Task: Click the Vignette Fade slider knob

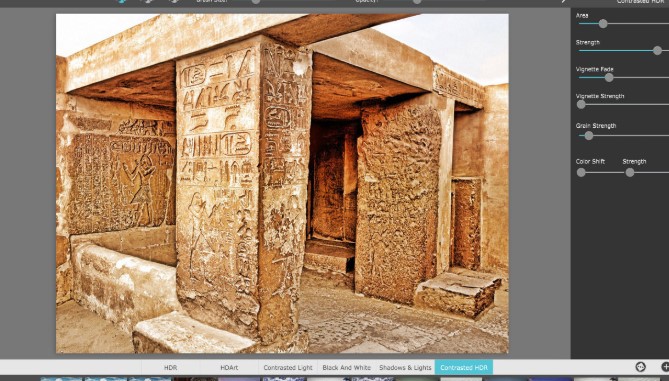Action: click(609, 78)
